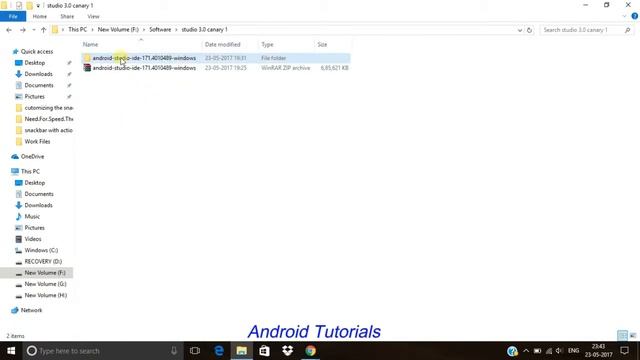Open File Explorer taskbar icon

(x=242, y=351)
